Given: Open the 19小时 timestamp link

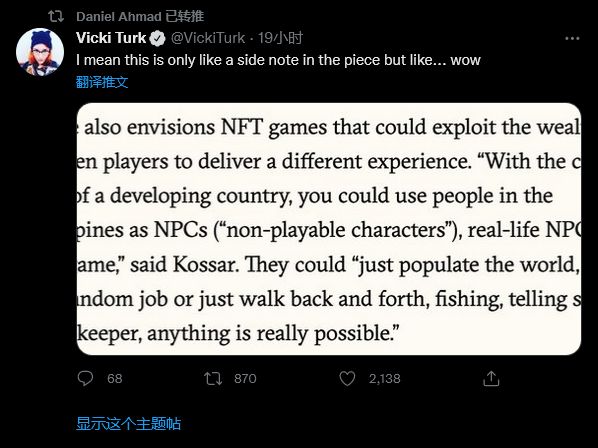Looking at the screenshot, I should pos(280,38).
